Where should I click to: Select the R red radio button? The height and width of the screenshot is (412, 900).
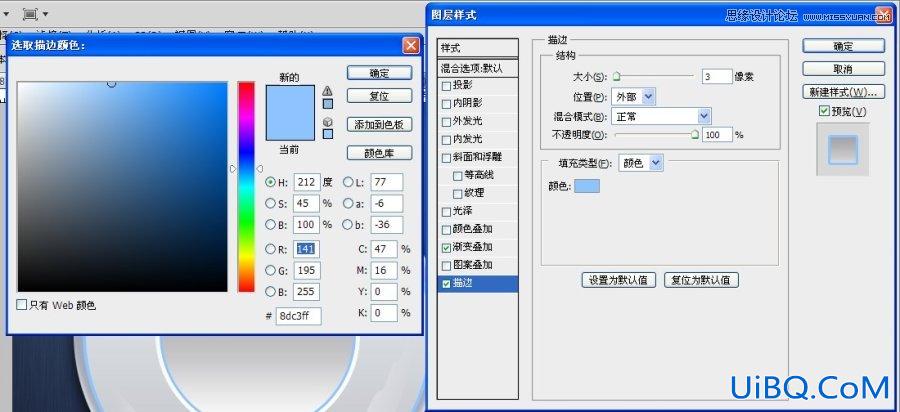click(x=270, y=248)
